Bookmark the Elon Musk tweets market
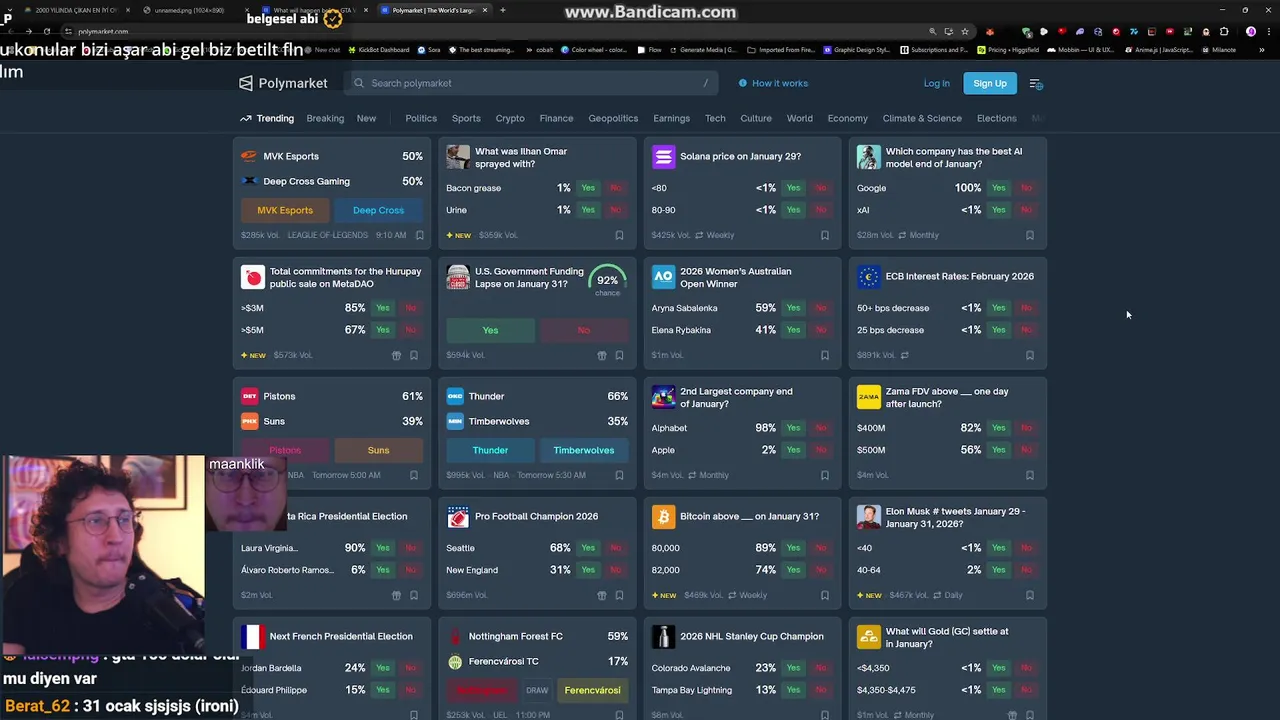The height and width of the screenshot is (720, 1280). click(x=1030, y=595)
